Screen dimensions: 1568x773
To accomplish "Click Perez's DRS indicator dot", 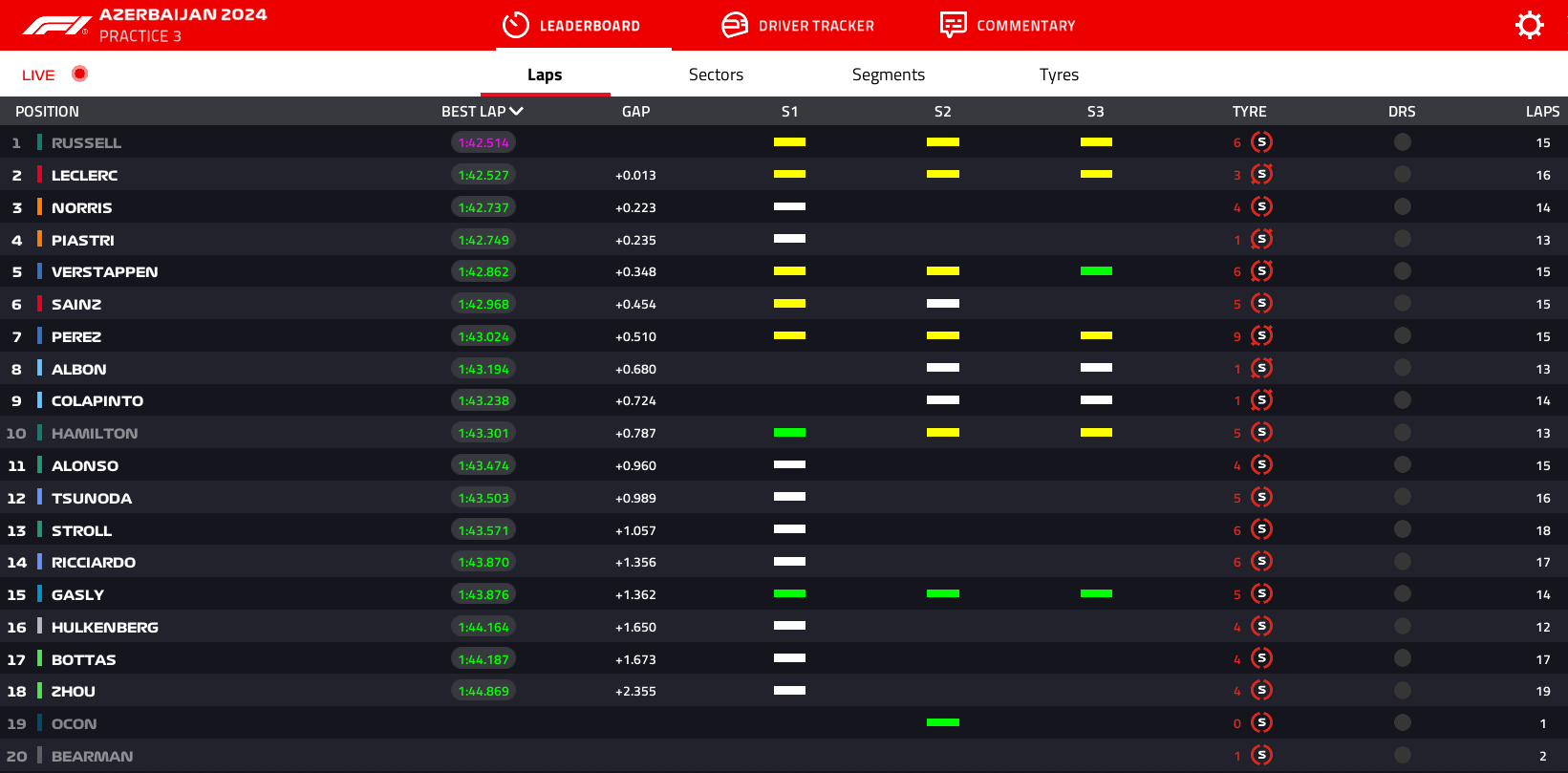I will 1403,336.
